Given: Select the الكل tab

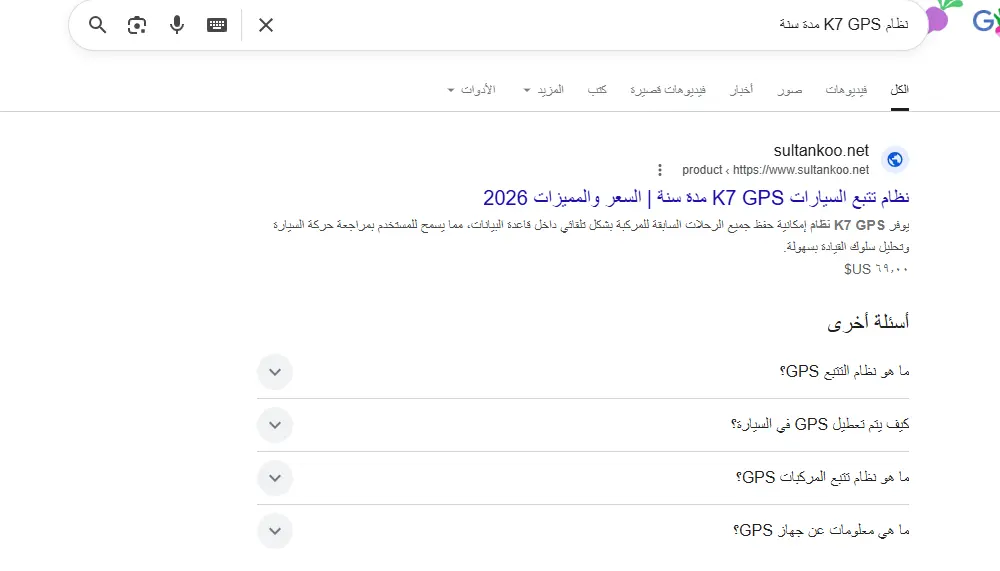Looking at the screenshot, I should click(899, 89).
